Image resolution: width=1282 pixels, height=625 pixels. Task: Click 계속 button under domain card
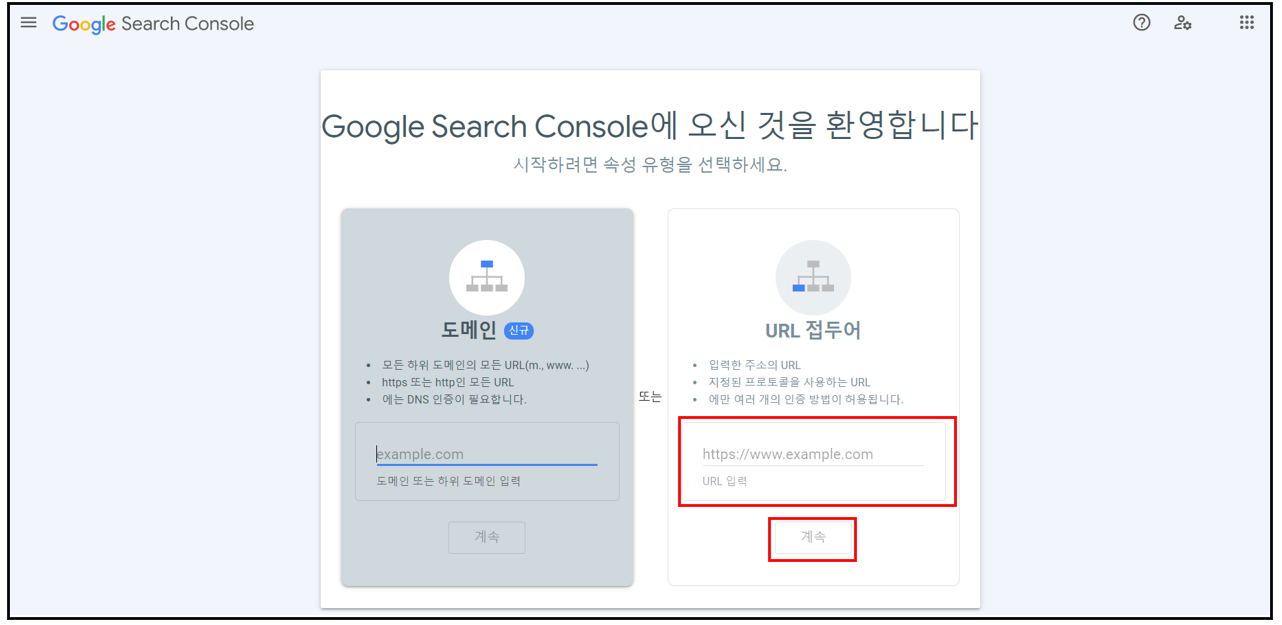click(487, 537)
